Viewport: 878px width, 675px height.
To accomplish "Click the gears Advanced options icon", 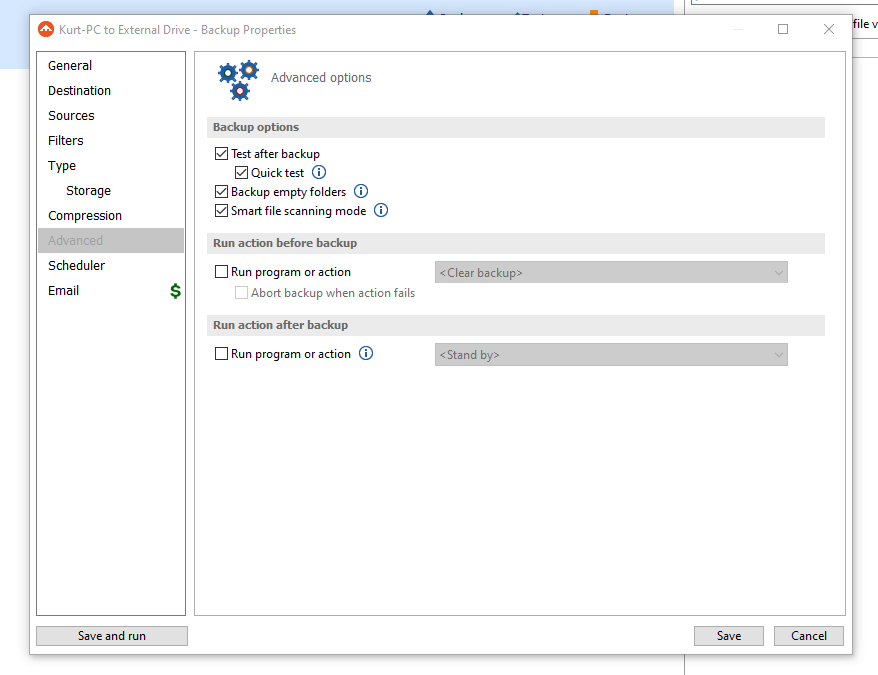I will click(x=239, y=80).
